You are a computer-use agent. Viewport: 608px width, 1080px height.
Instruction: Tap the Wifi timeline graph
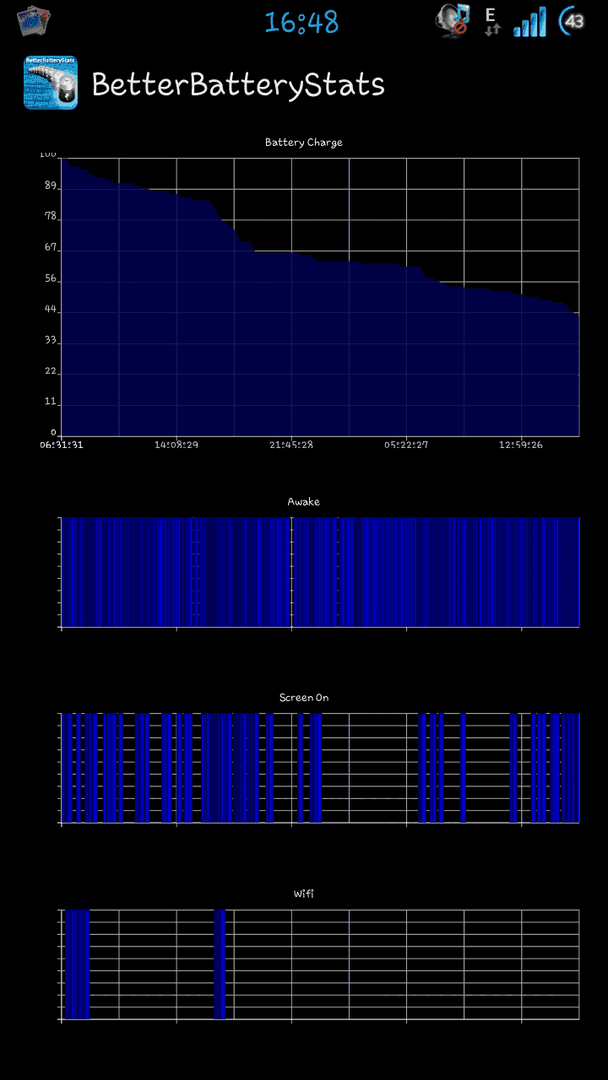(x=320, y=964)
